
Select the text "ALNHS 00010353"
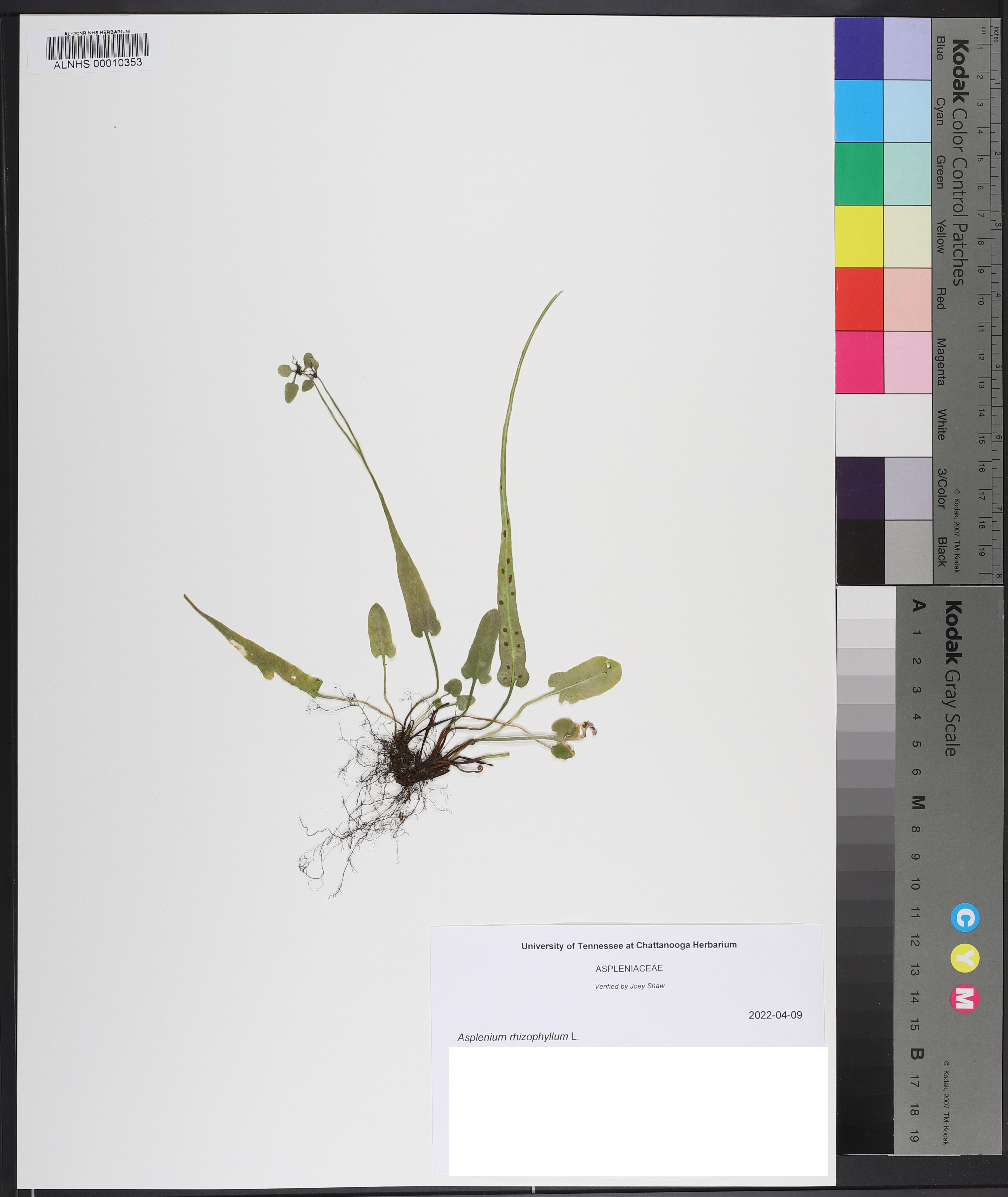point(98,64)
